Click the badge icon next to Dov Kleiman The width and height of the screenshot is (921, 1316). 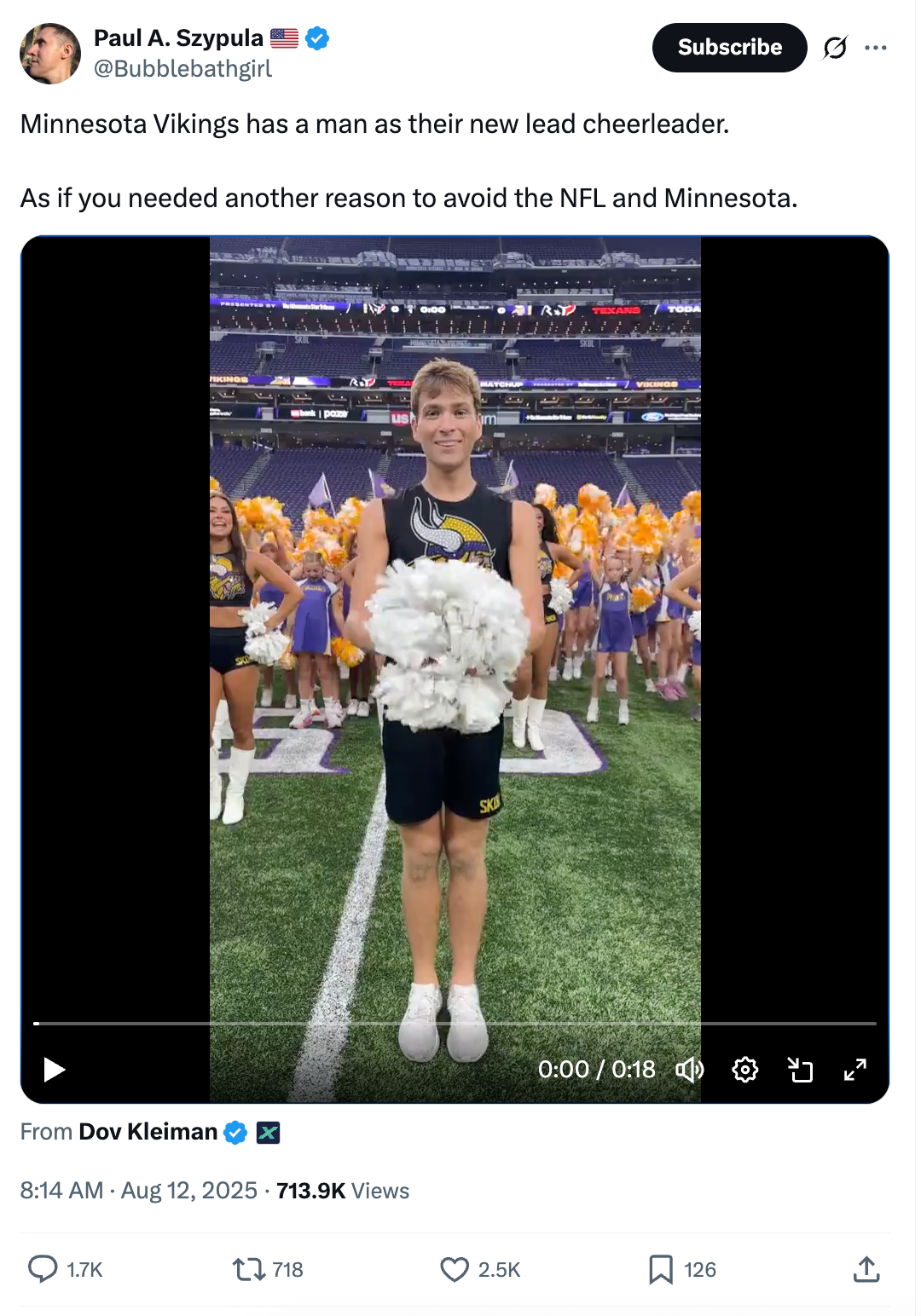click(269, 1132)
